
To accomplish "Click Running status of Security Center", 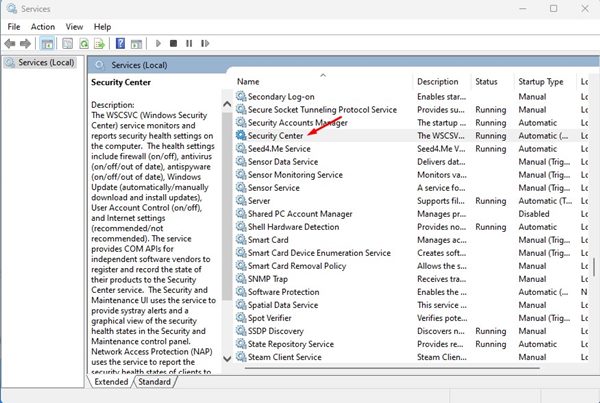I will (x=491, y=135).
